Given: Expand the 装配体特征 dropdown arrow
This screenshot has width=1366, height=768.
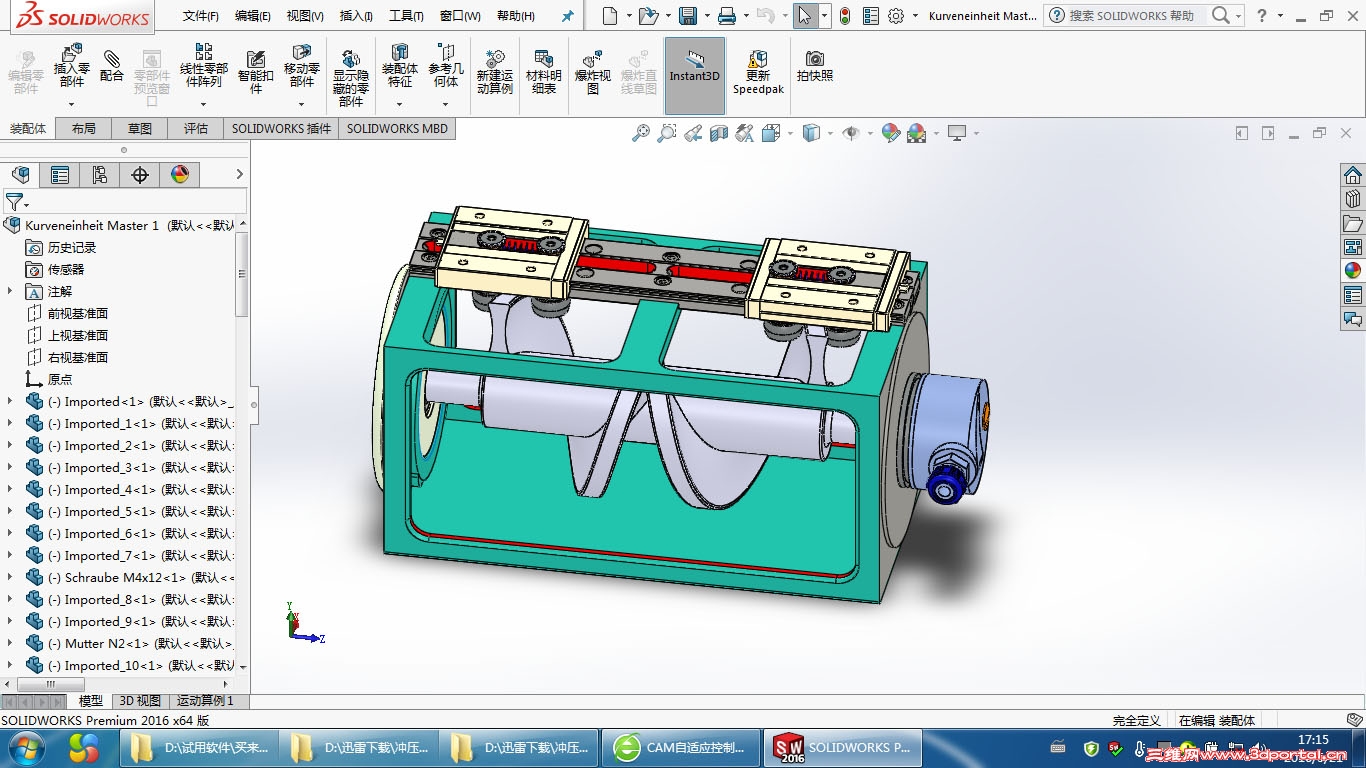Looking at the screenshot, I should [x=399, y=104].
